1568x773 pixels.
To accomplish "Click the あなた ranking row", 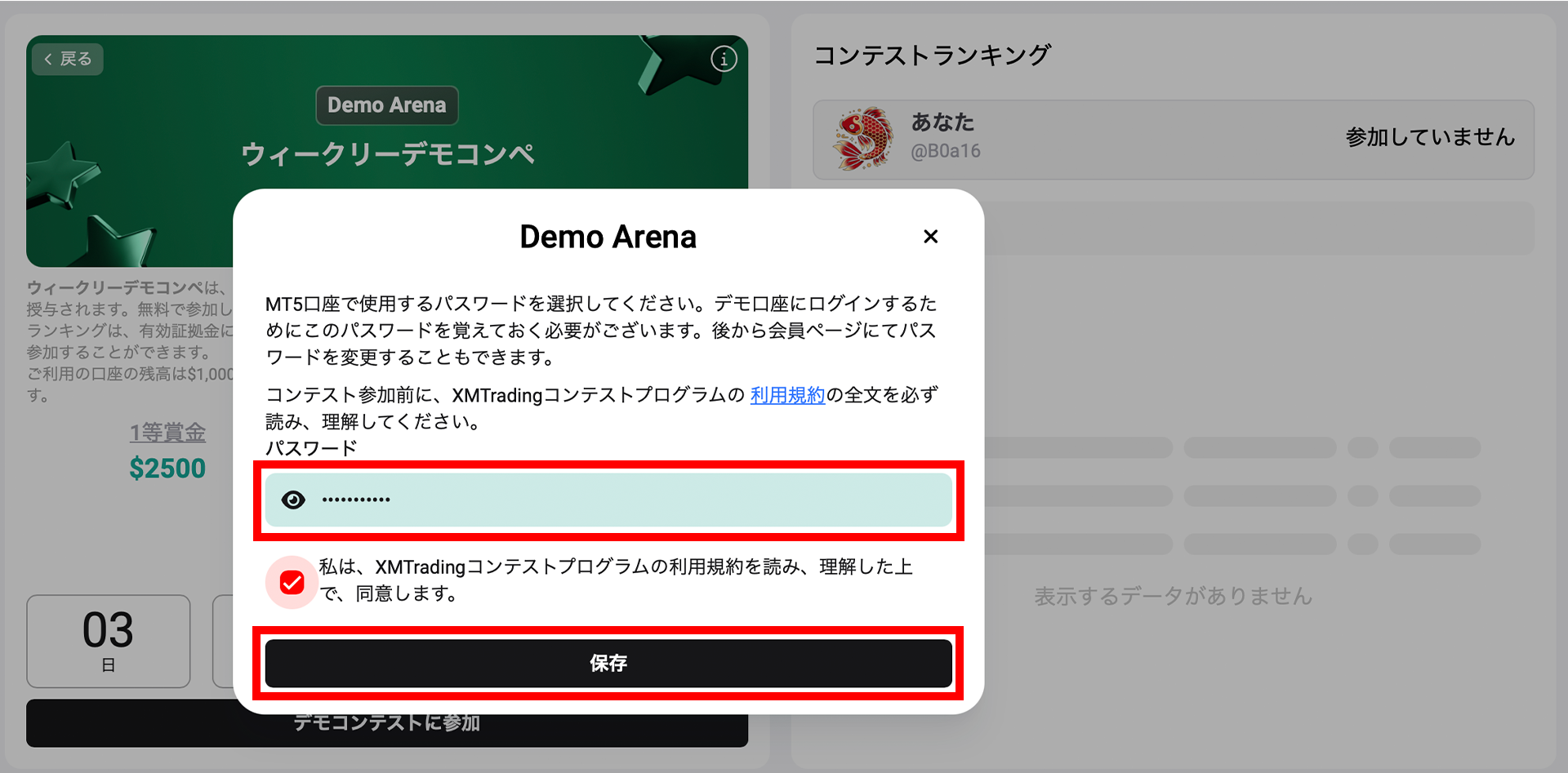I will click(x=1174, y=140).
